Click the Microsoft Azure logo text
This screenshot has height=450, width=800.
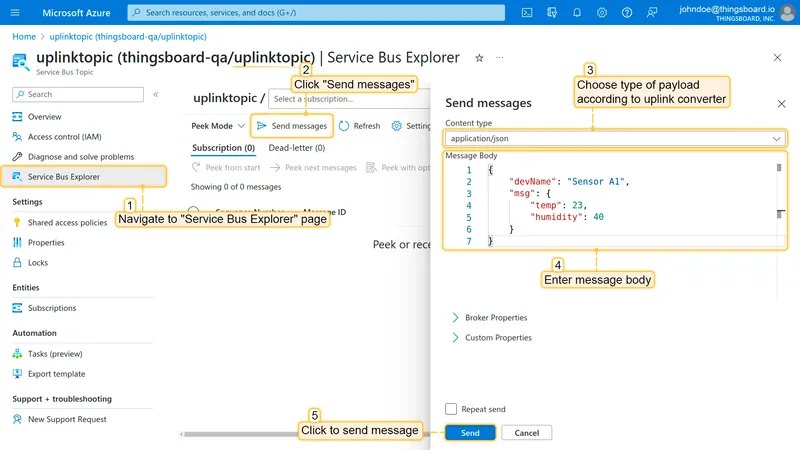point(76,13)
